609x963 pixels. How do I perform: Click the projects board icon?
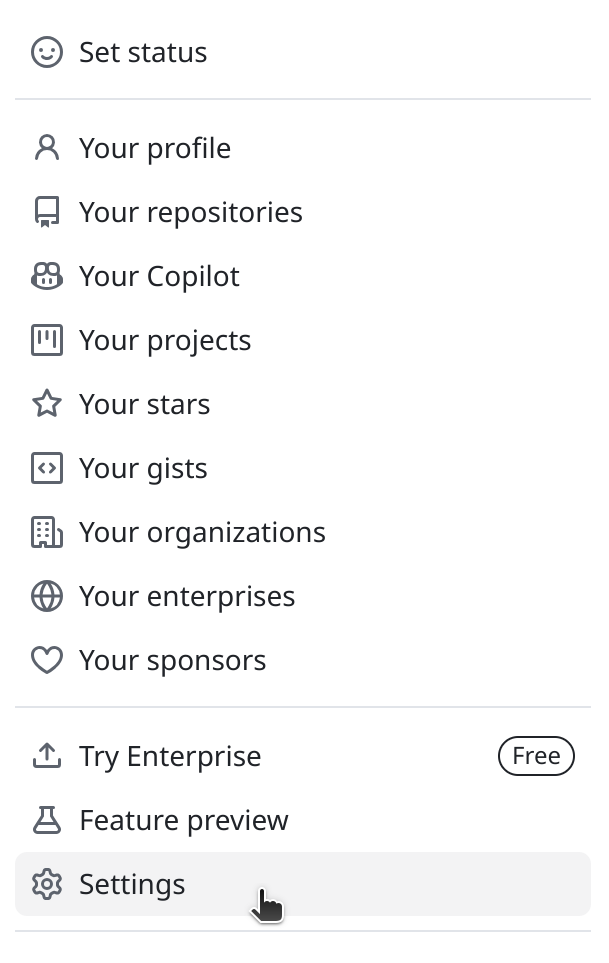pyautogui.click(x=47, y=340)
